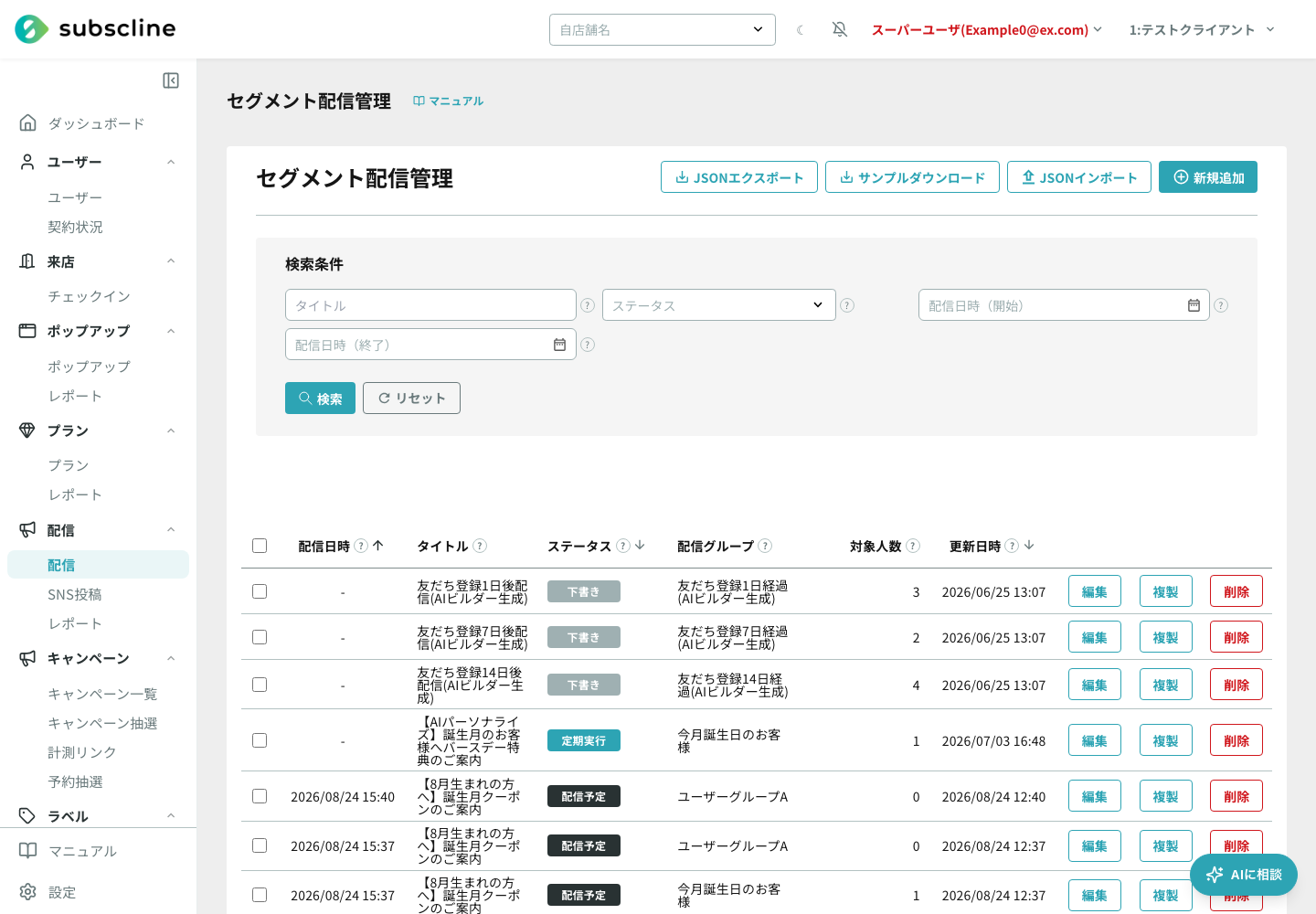The height and width of the screenshot is (914, 1316).
Task: Check the row 友だち登録7日後配信
Action: point(260,637)
